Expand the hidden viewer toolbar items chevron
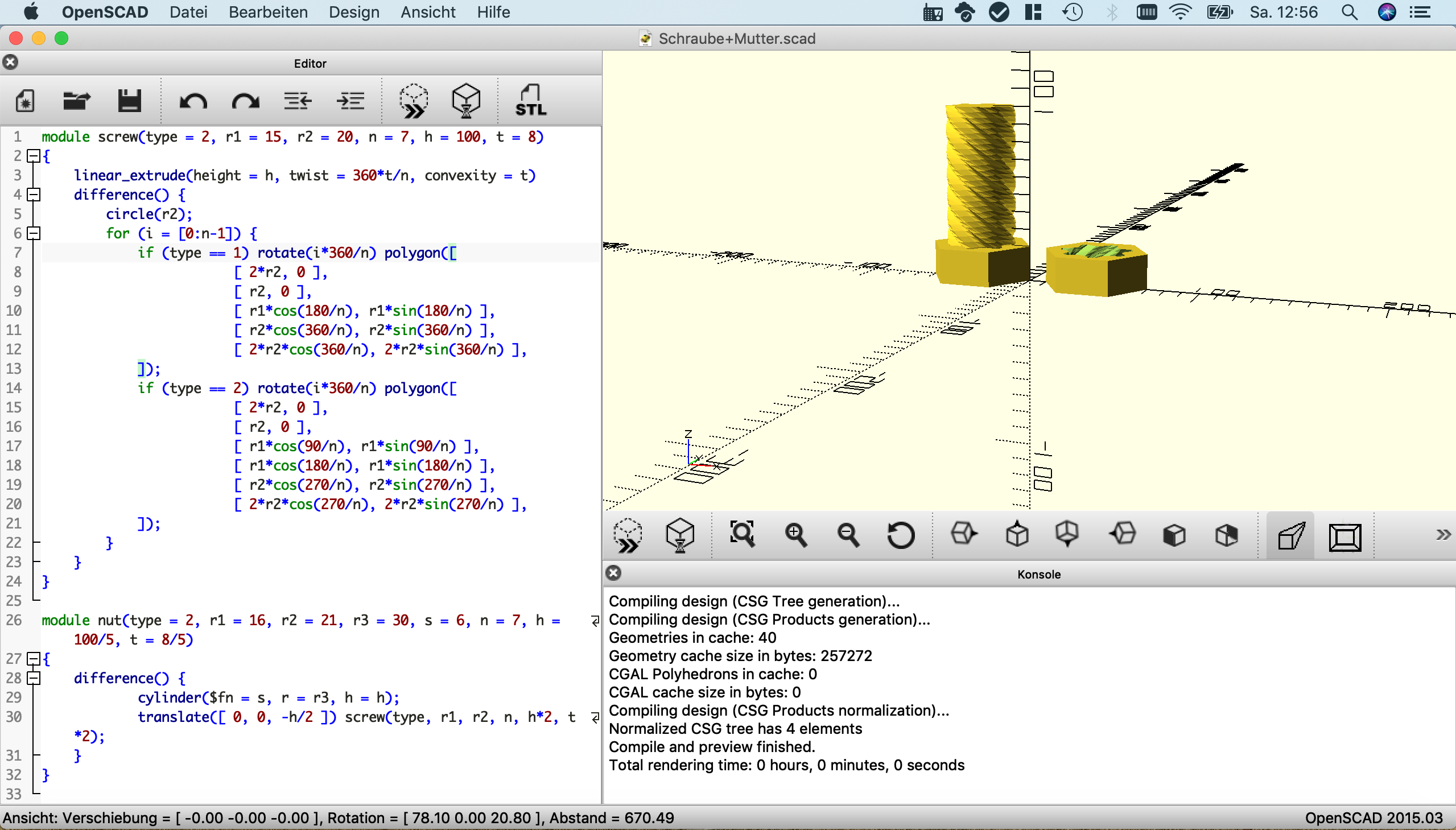The width and height of the screenshot is (1456, 830). pos(1442,535)
